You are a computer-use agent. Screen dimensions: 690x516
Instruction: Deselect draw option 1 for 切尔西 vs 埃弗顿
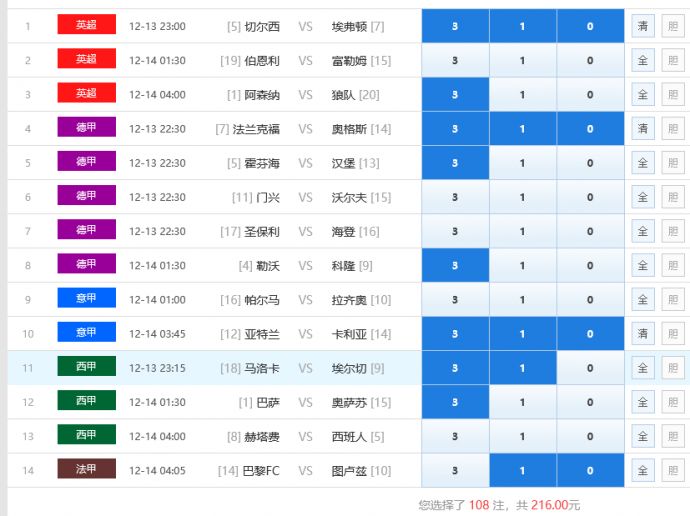[522, 26]
